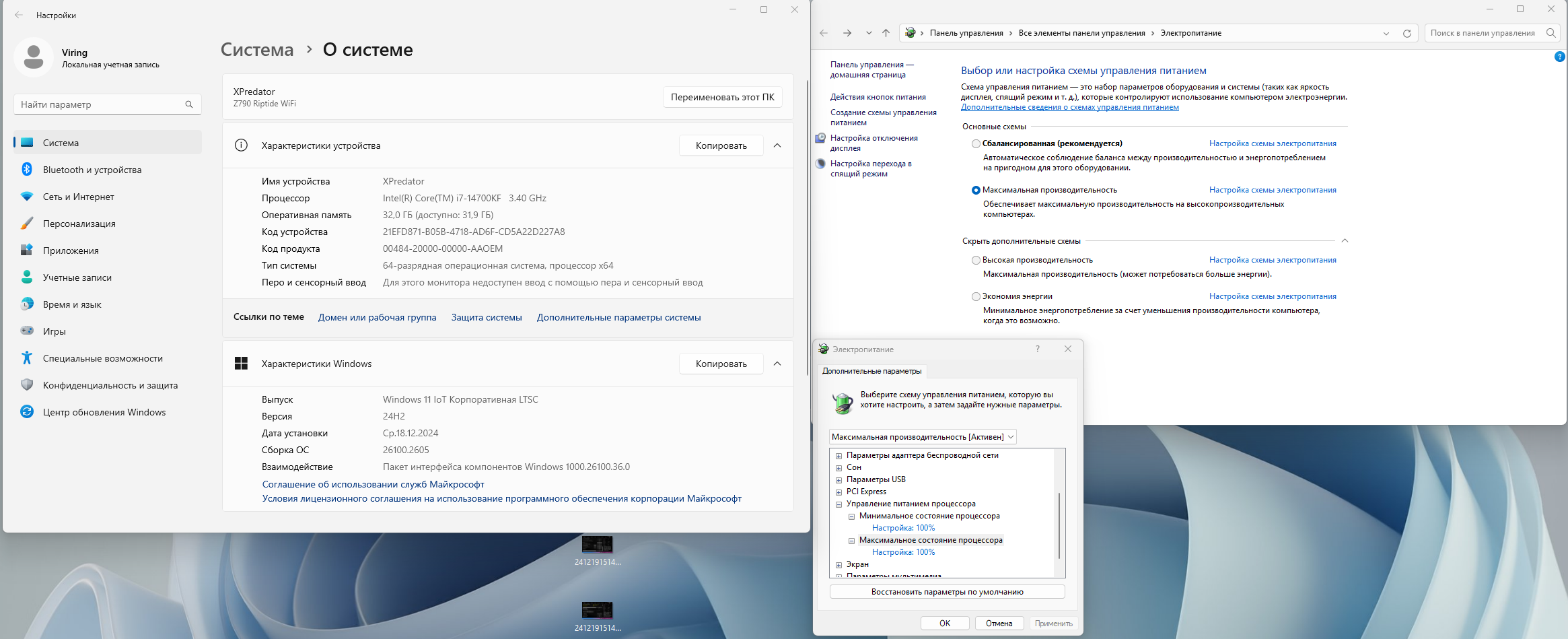
Task: Open the Домен или рабочая группа link
Action: tap(377, 317)
